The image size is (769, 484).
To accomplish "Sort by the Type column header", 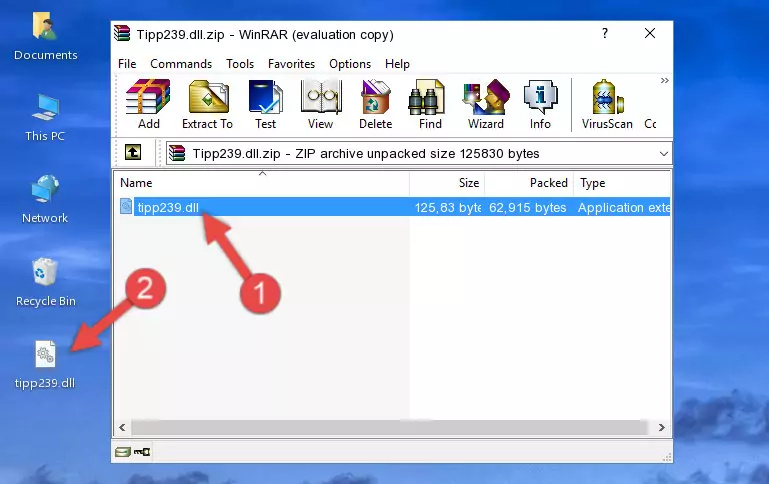I will 622,183.
